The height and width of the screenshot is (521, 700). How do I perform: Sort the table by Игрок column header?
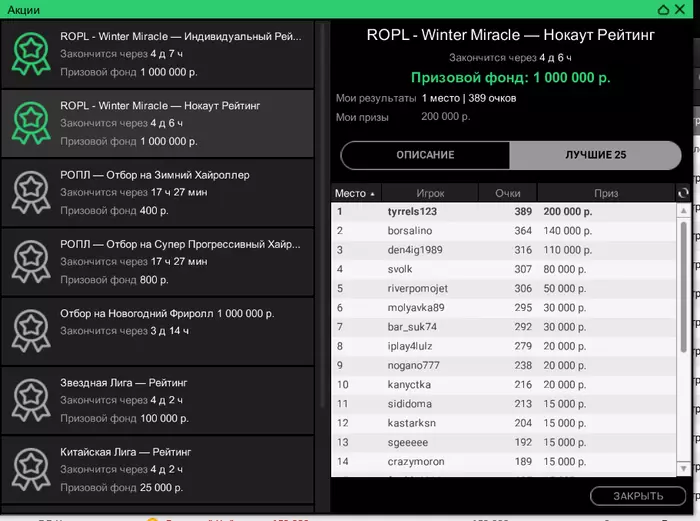coord(430,193)
